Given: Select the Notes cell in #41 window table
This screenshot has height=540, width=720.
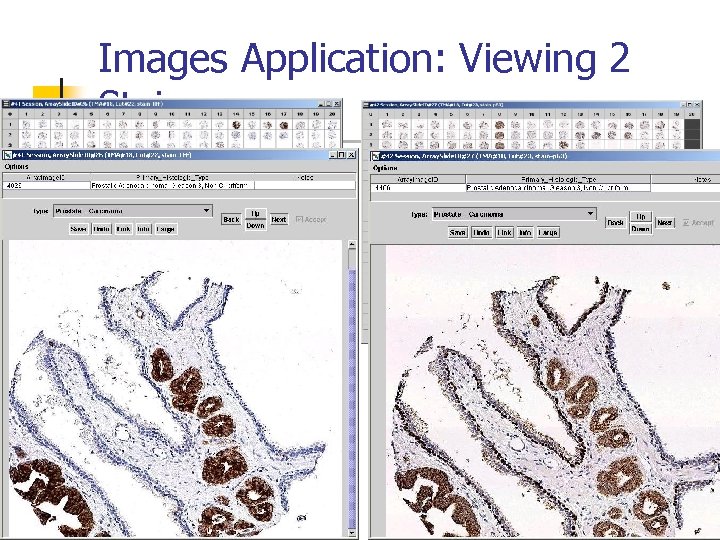Looking at the screenshot, I should click(x=305, y=186).
